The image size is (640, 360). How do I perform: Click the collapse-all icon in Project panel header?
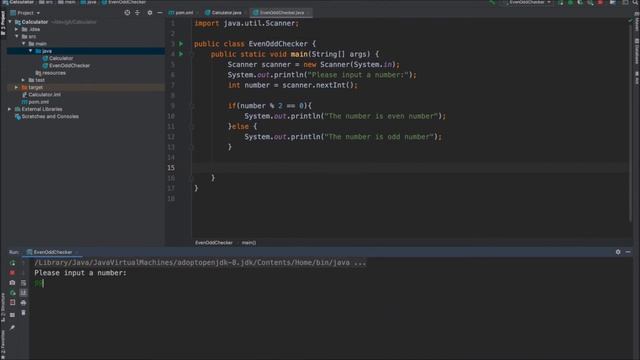[138, 13]
